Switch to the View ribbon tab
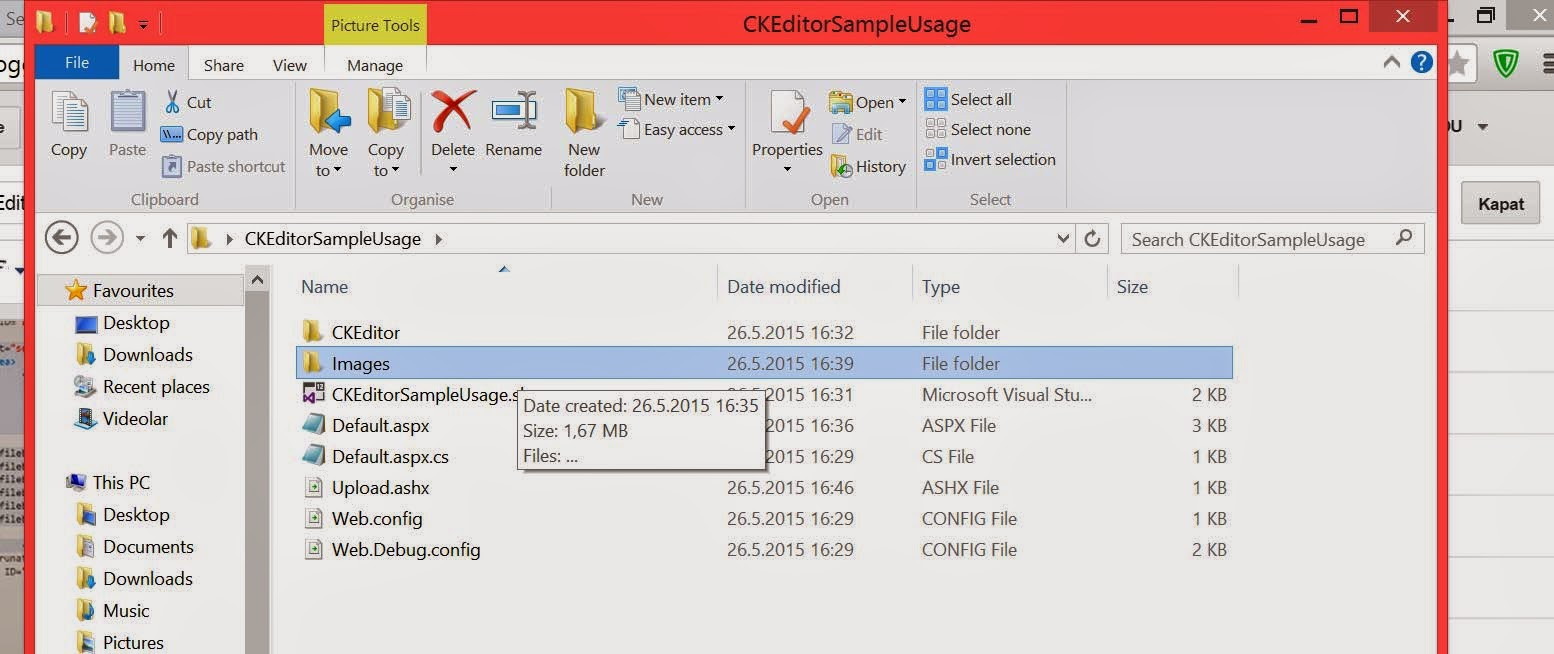 (290, 65)
